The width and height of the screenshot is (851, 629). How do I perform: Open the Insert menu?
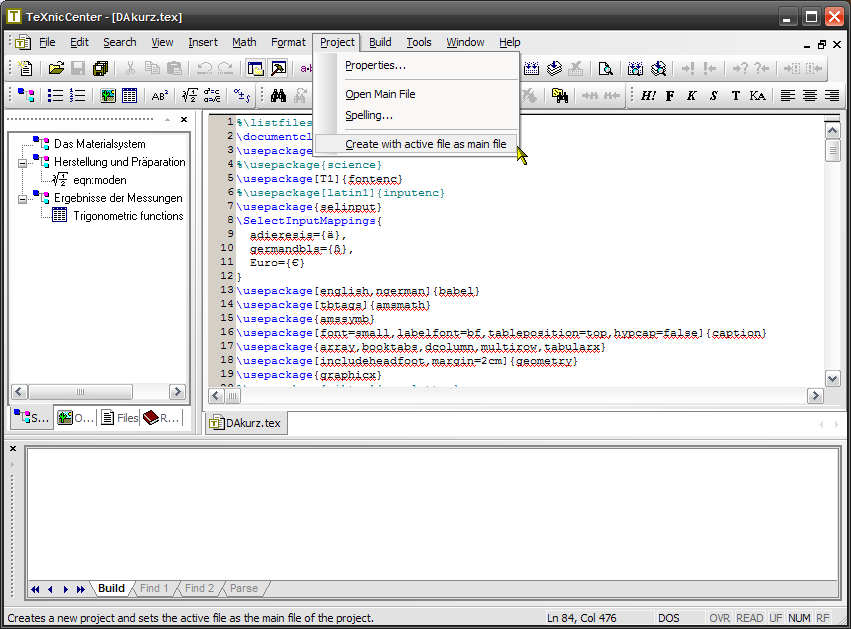tap(203, 42)
